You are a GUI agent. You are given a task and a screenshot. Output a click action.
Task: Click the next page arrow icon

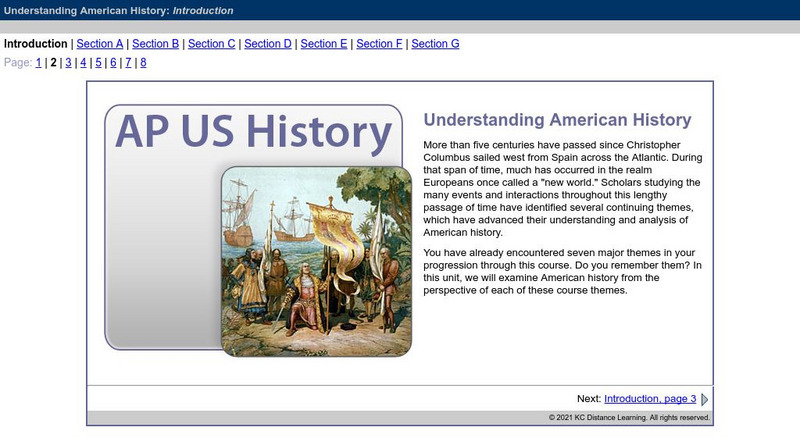coord(705,399)
